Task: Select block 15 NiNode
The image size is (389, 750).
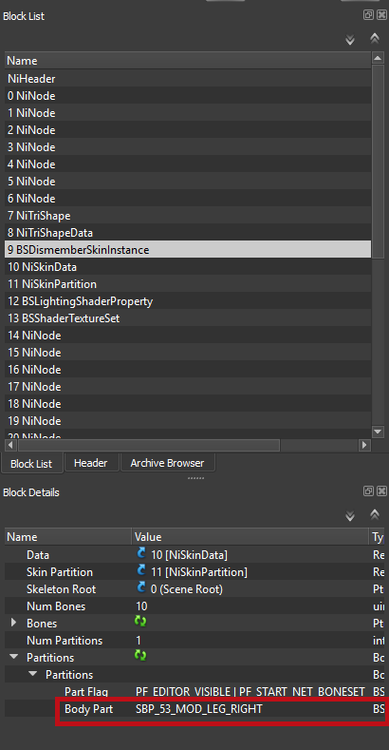Action: point(188,353)
